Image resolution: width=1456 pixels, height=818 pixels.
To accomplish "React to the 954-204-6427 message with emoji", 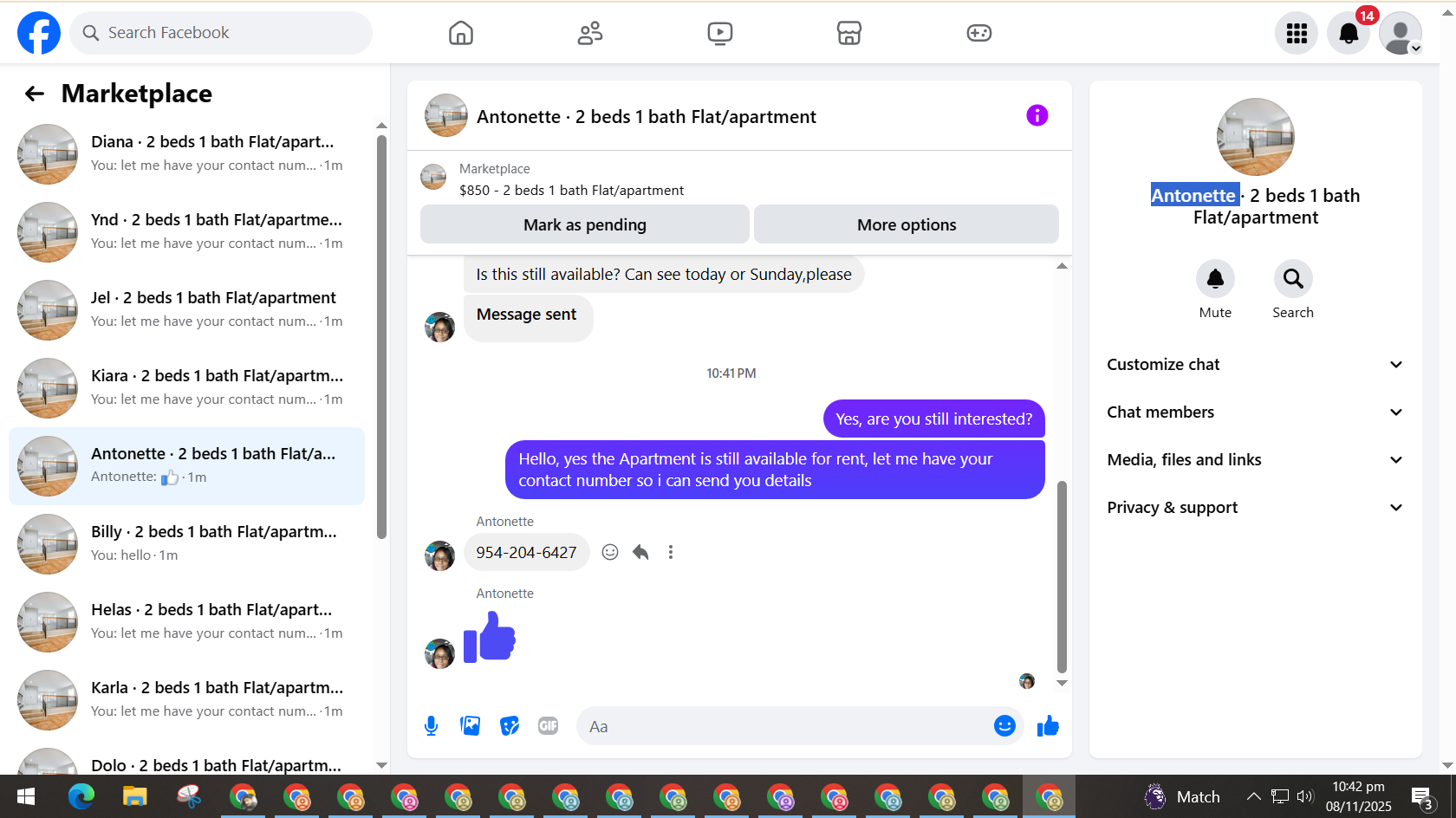I will 610,552.
